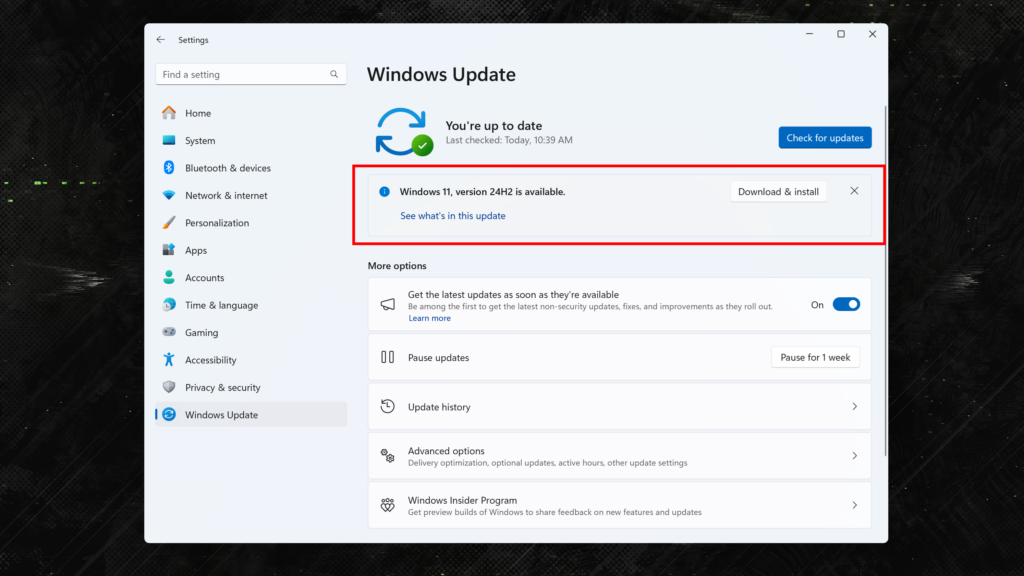Click Download & install button
The image size is (1024, 576).
(x=778, y=191)
